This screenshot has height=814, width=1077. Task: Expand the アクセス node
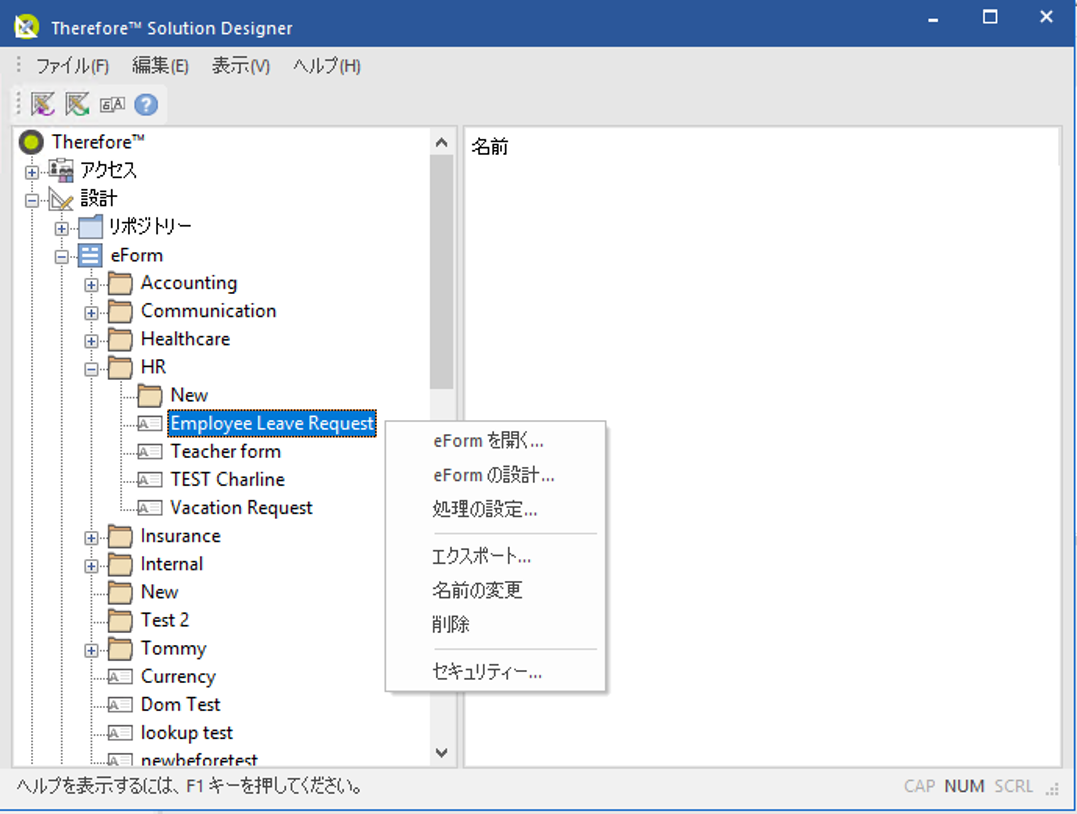(x=32, y=172)
